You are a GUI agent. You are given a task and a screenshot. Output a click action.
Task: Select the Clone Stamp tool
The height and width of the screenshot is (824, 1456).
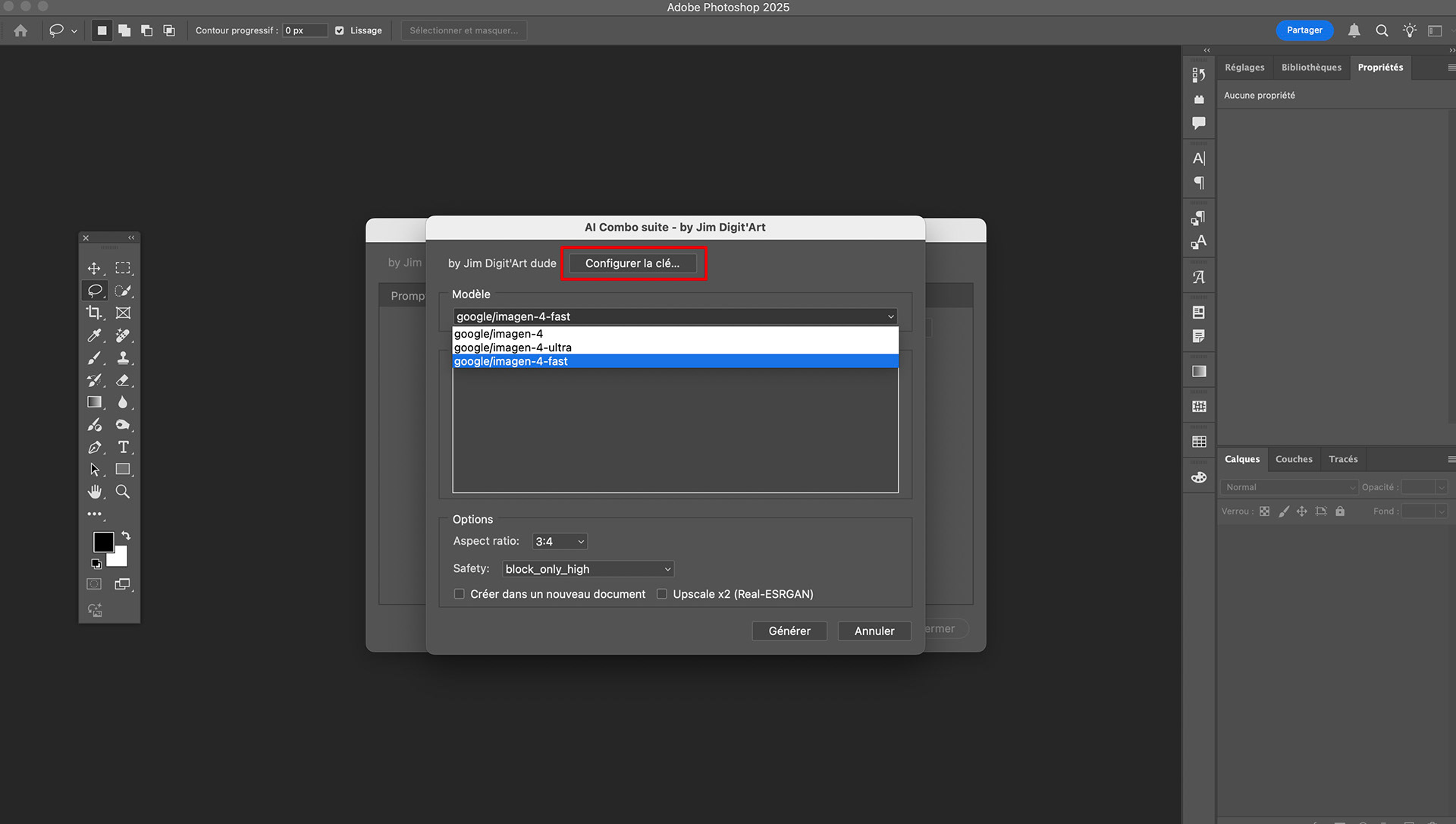pyautogui.click(x=123, y=357)
